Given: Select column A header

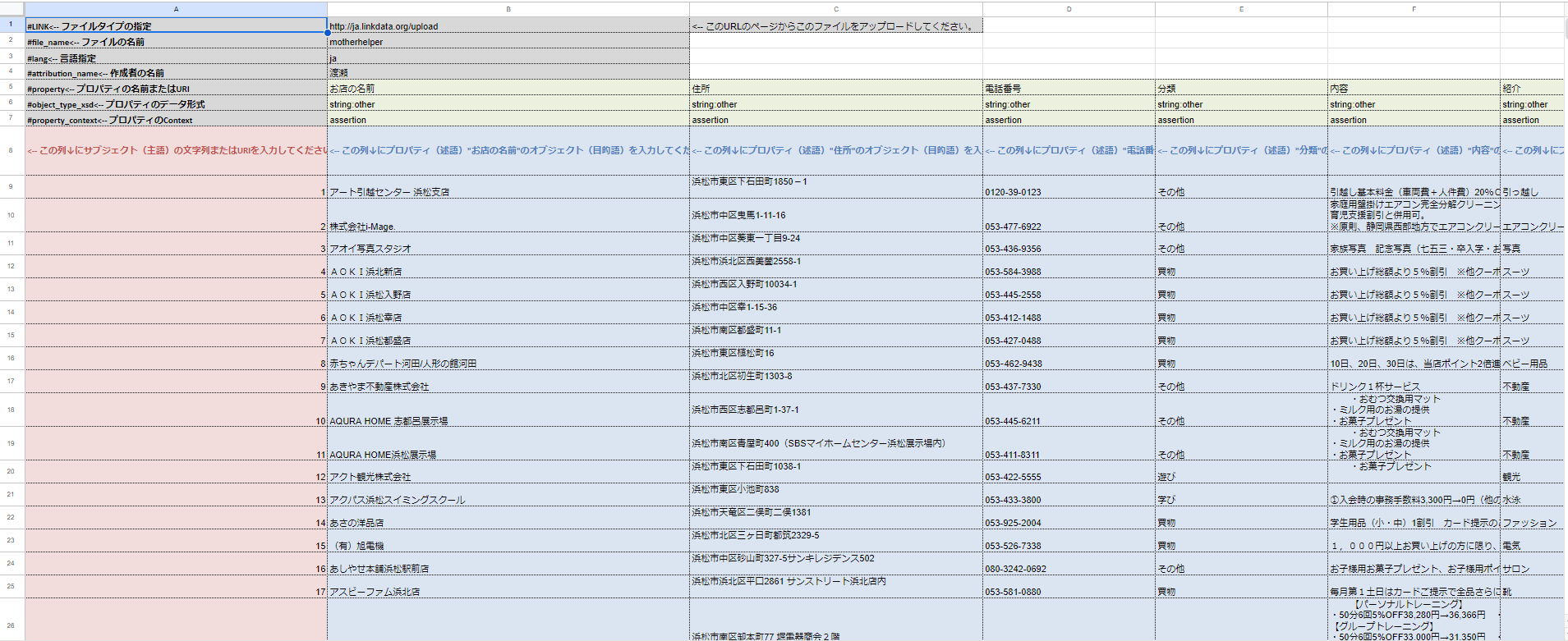Looking at the screenshot, I should tap(176, 9).
